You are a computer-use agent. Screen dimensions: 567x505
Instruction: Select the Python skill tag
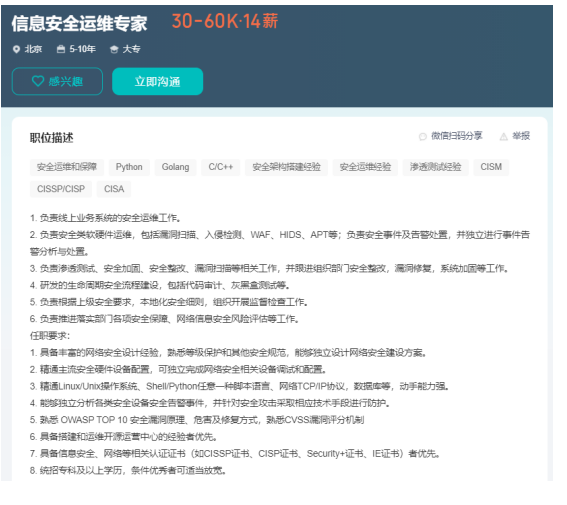pyautogui.click(x=129, y=167)
